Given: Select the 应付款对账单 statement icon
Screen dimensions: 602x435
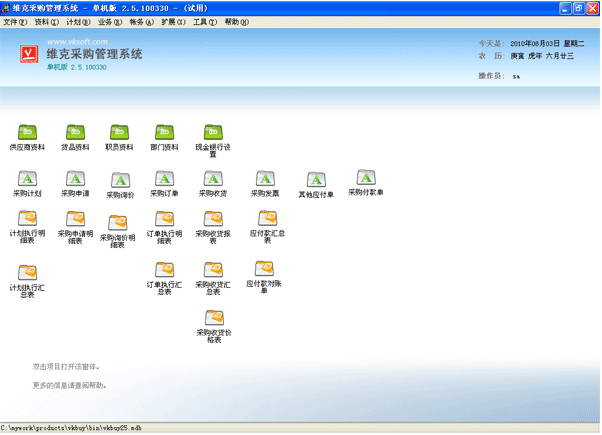Looking at the screenshot, I should coord(264,278).
